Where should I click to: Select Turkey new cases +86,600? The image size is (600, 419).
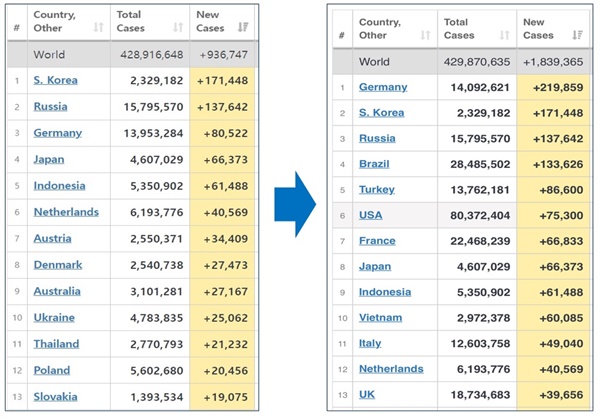click(561, 190)
